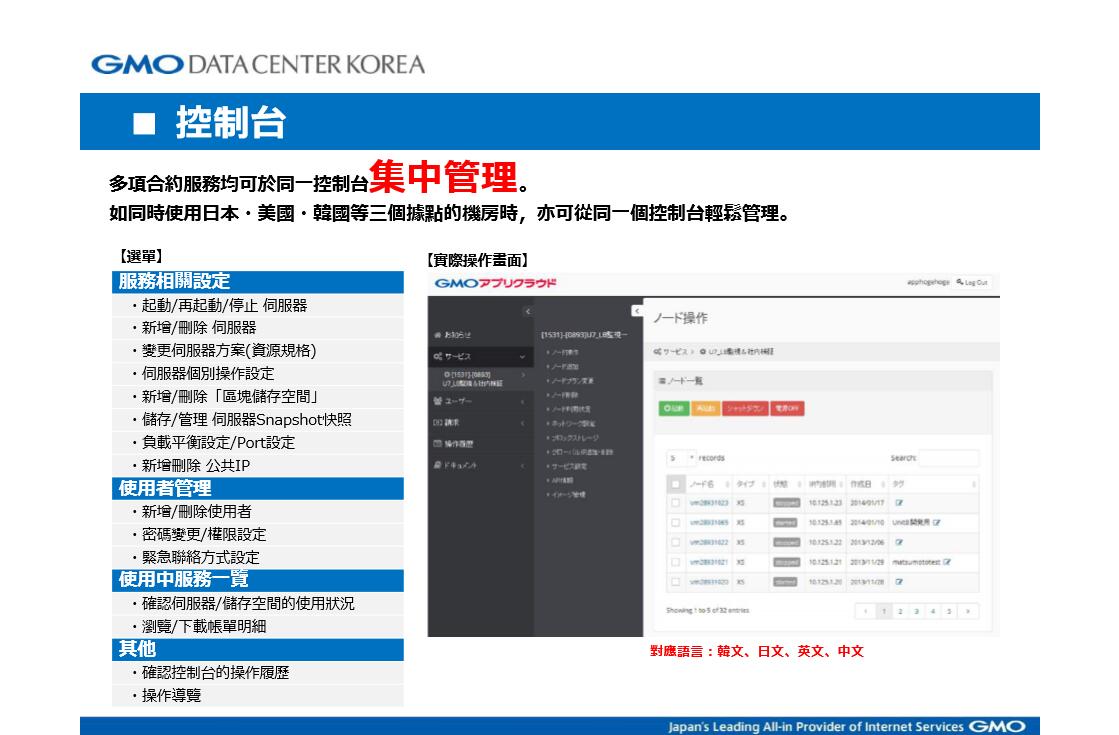
Task: Expand the ユーザー sidebar section chevron
Action: [x=522, y=402]
